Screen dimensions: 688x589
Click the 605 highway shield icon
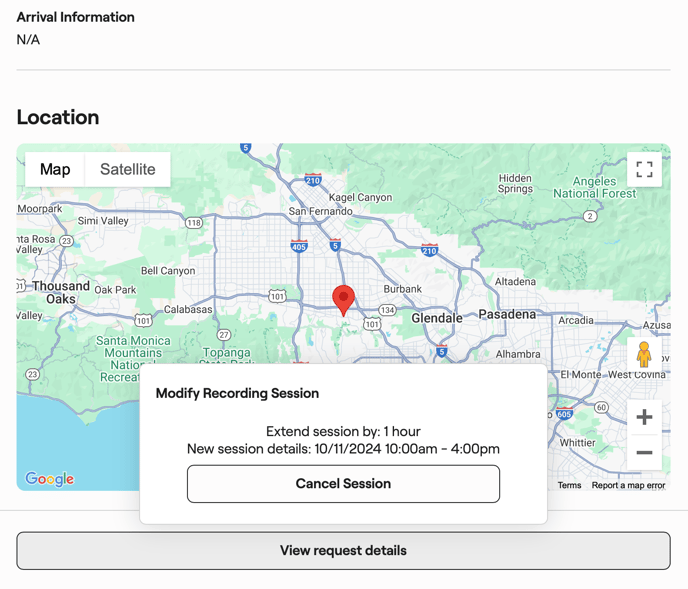point(564,414)
